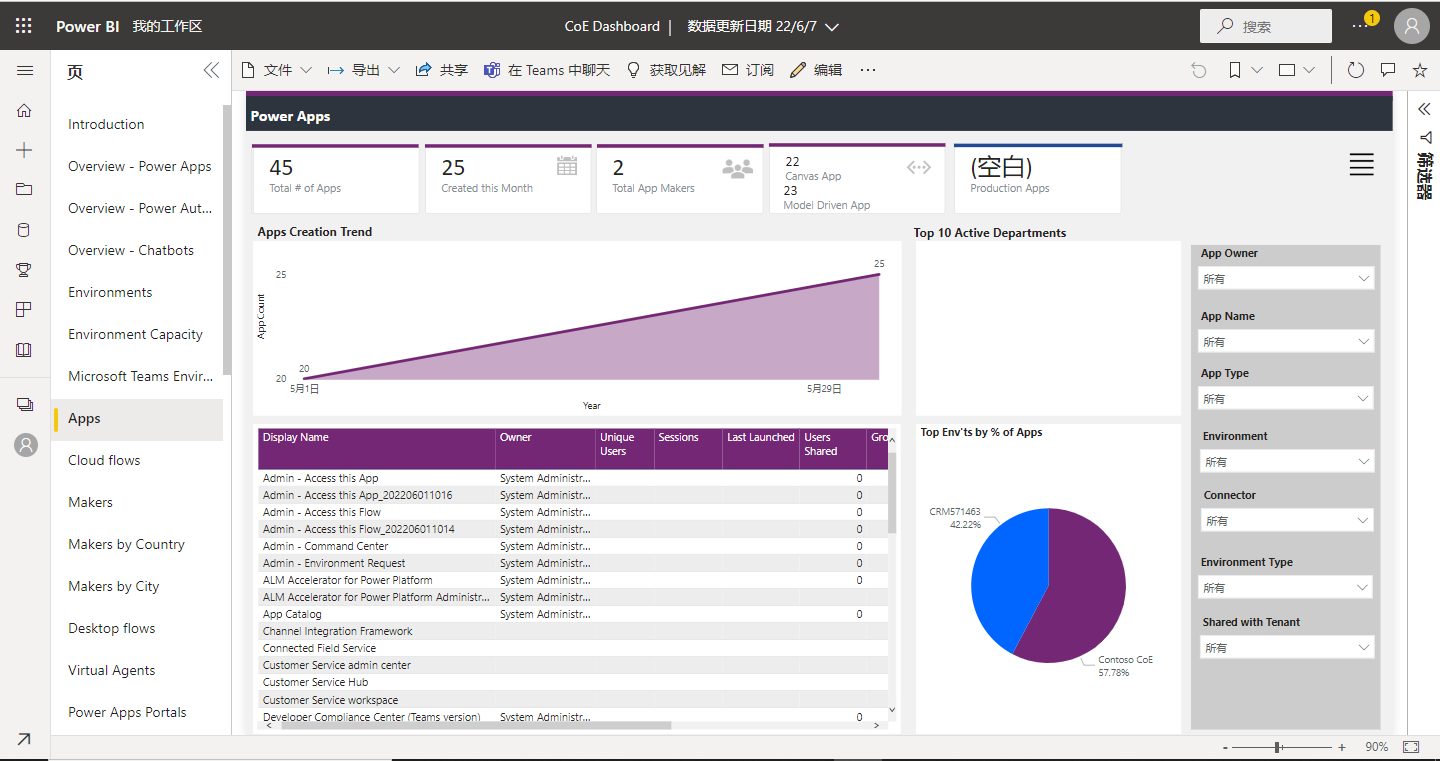Viewport: 1440px width, 761px height.
Task: Open the Environments page
Action: (x=110, y=292)
